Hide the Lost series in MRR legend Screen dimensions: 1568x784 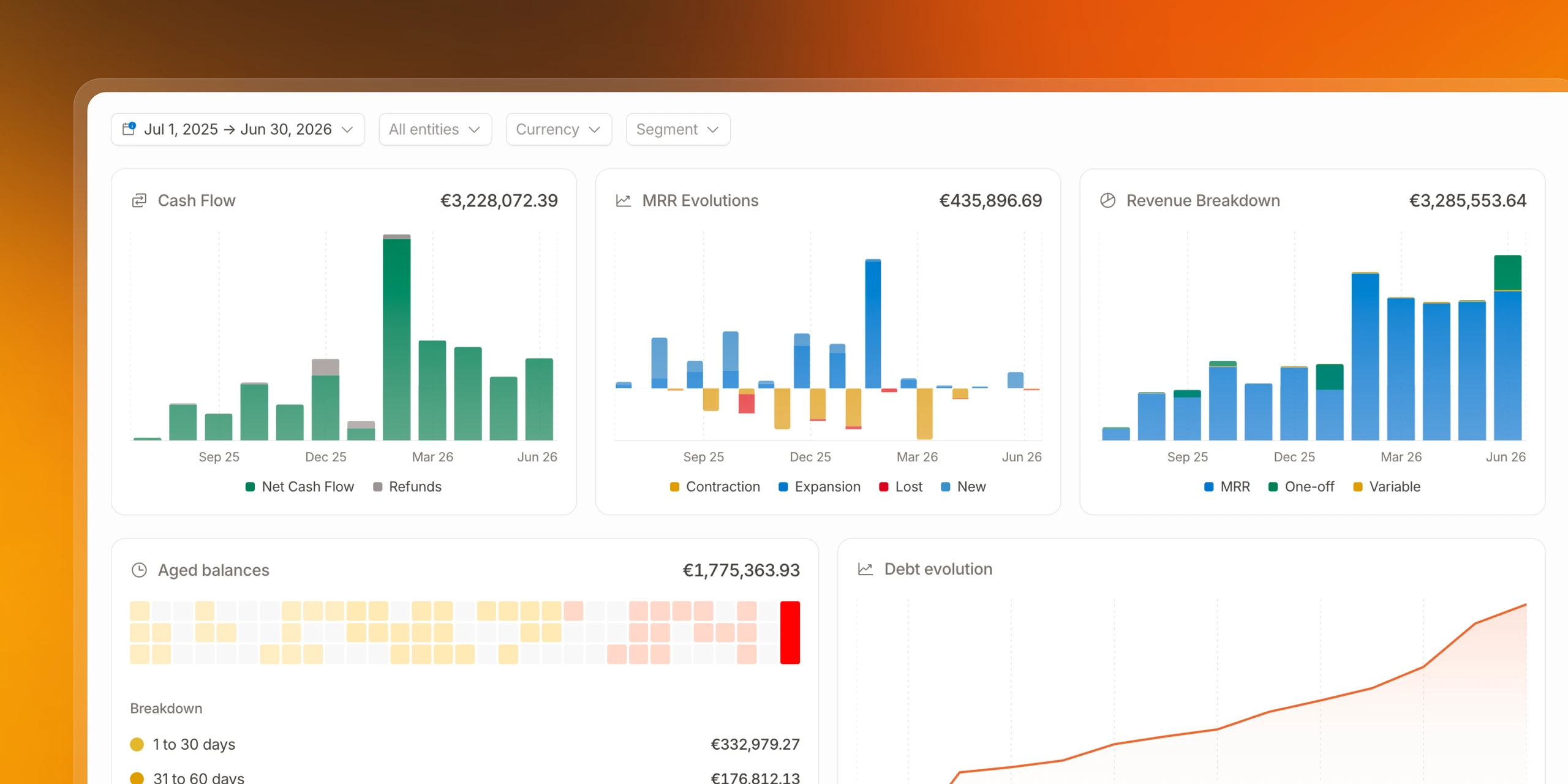(x=900, y=487)
